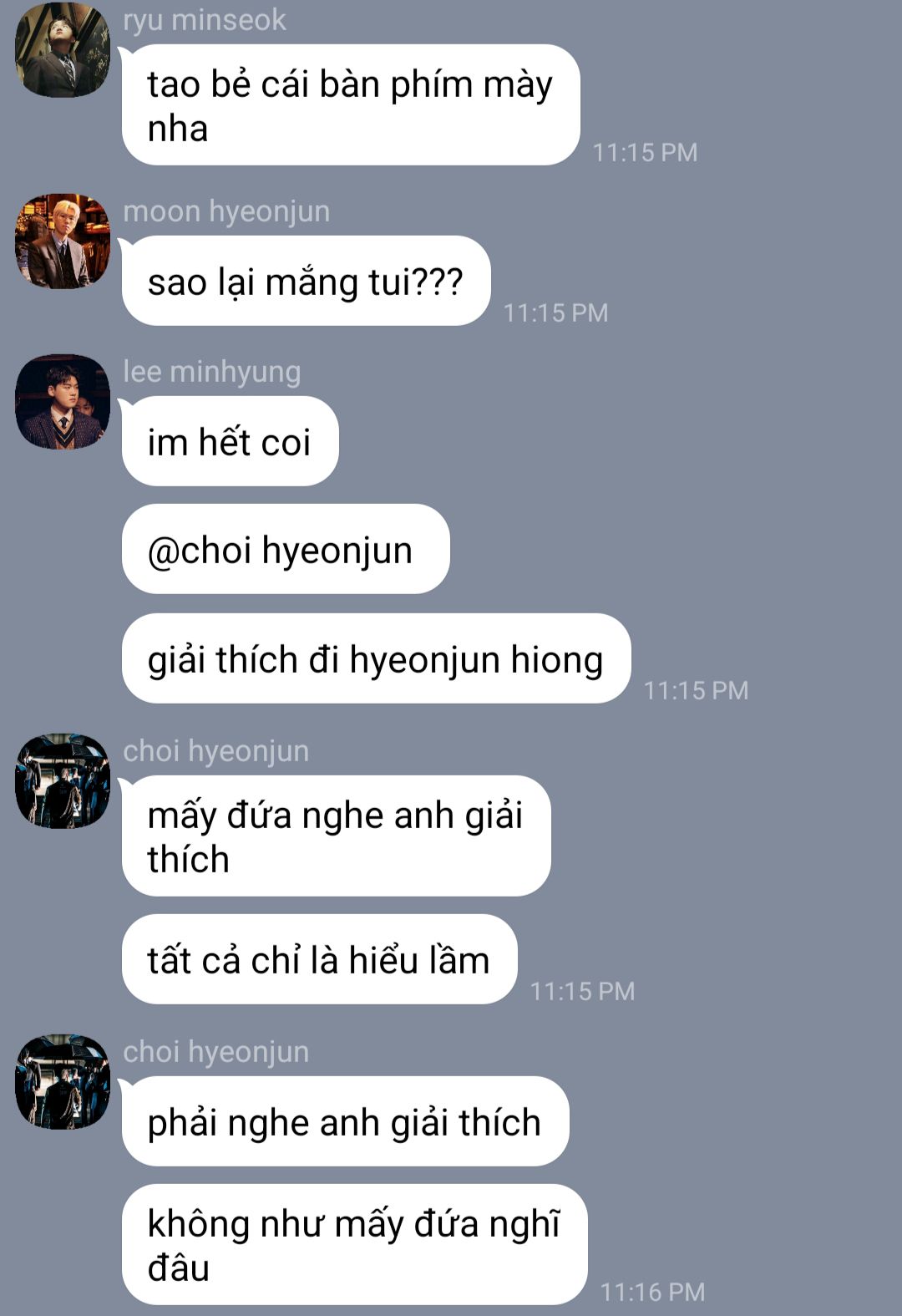Select the first choi hyeonjun sender name
Viewport: 902px width, 1316px height.
click(x=216, y=751)
